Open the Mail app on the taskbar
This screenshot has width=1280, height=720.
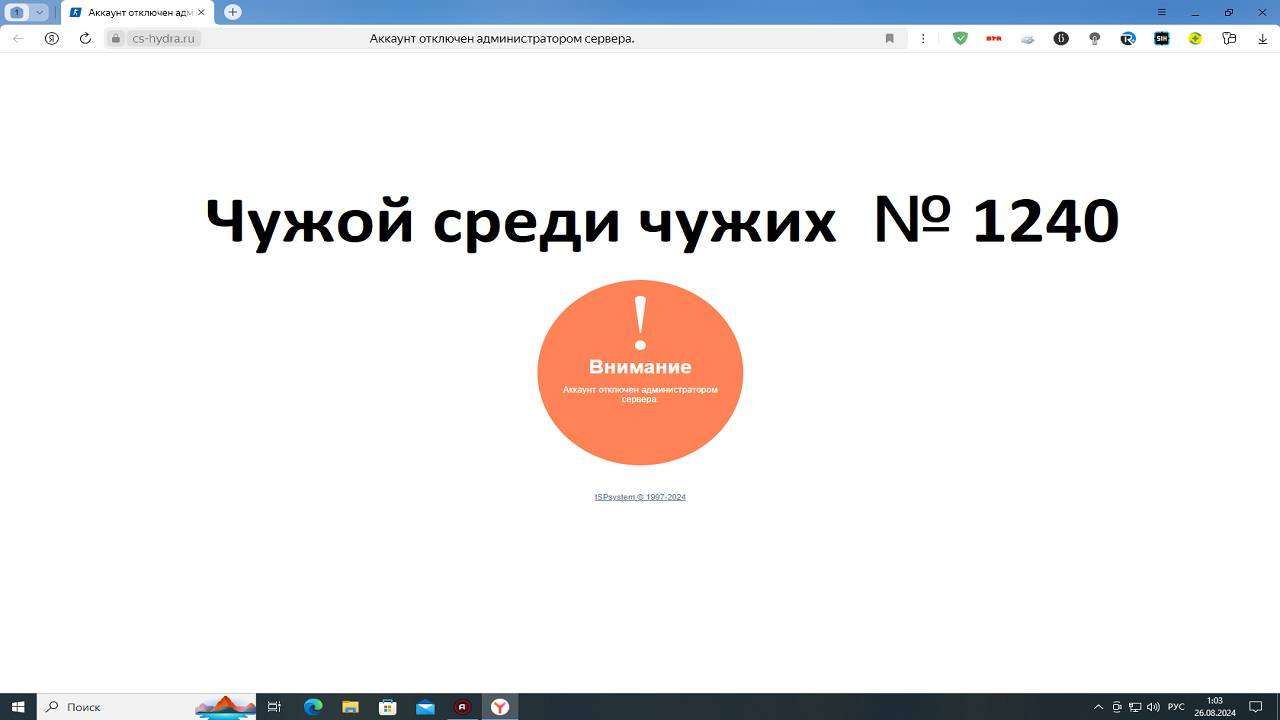point(425,707)
